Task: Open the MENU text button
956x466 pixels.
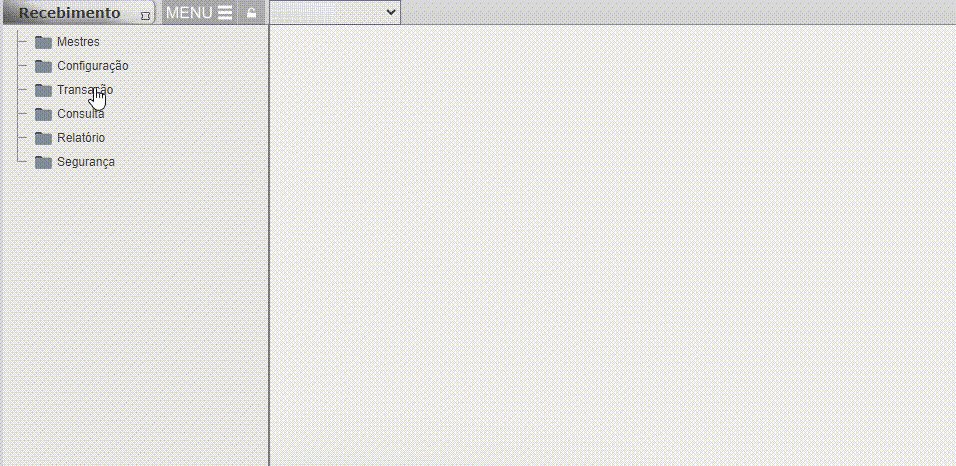Action: 189,13
